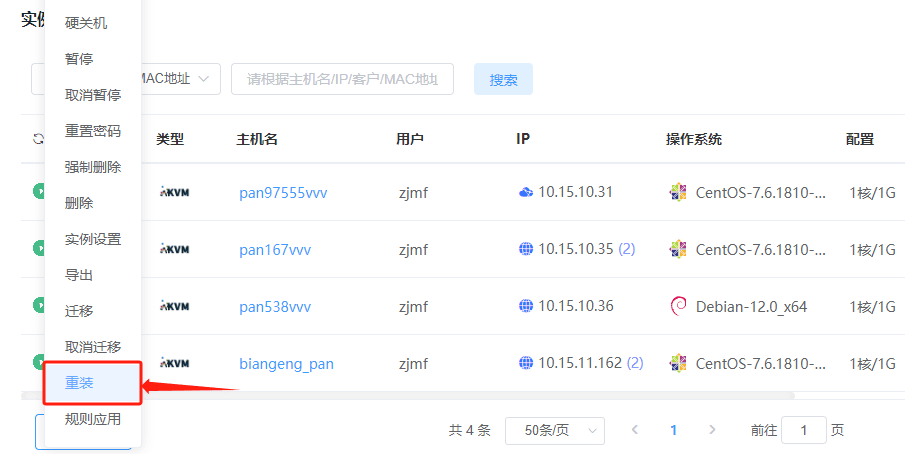The image size is (905, 454).
Task: Click 规则应用 menu item
Action: [93, 419]
